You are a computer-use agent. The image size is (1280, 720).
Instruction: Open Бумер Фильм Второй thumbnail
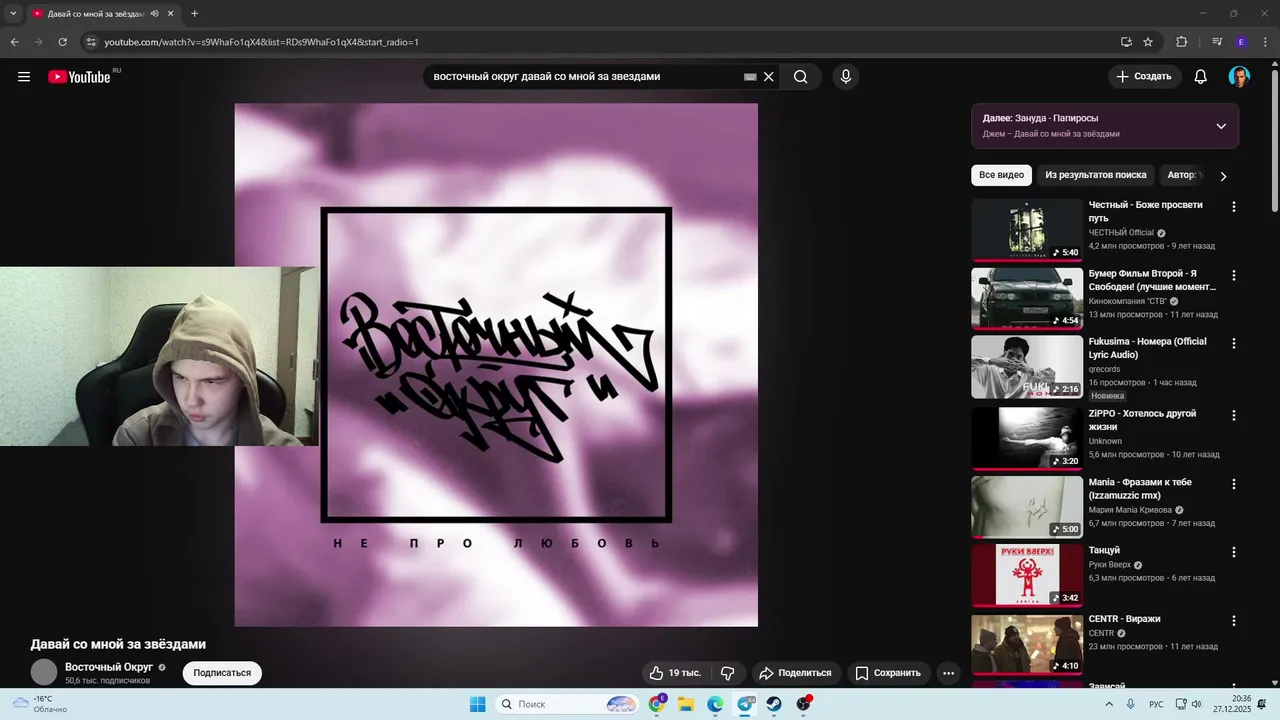click(1027, 298)
